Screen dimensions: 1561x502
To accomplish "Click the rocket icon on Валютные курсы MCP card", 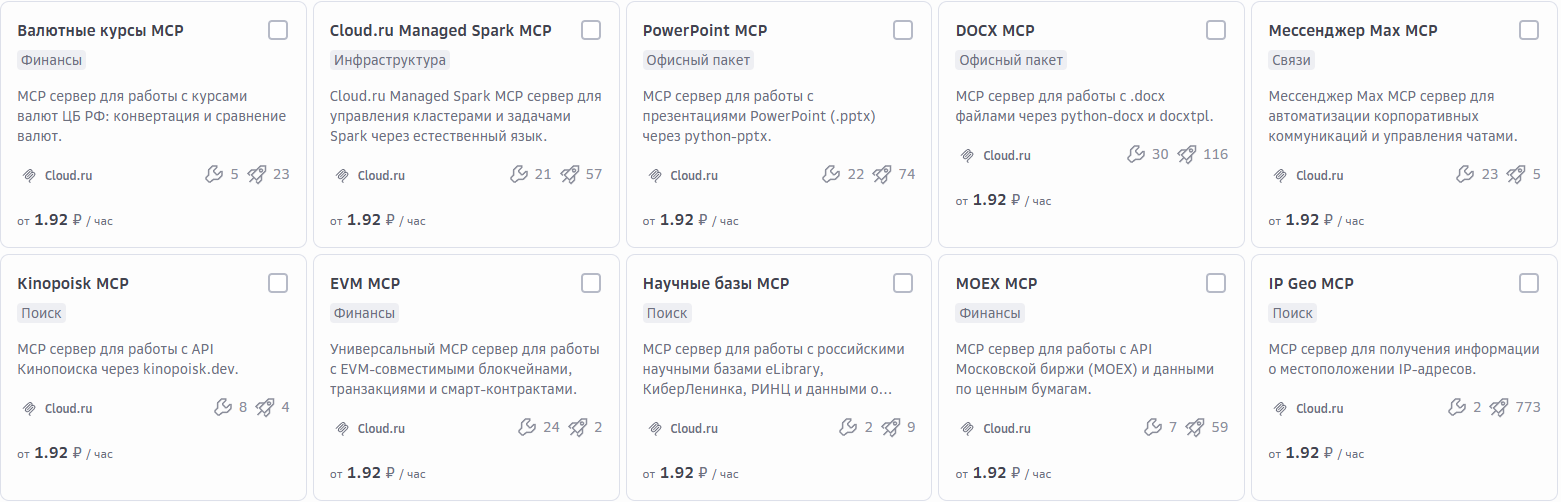I will pyautogui.click(x=257, y=174).
